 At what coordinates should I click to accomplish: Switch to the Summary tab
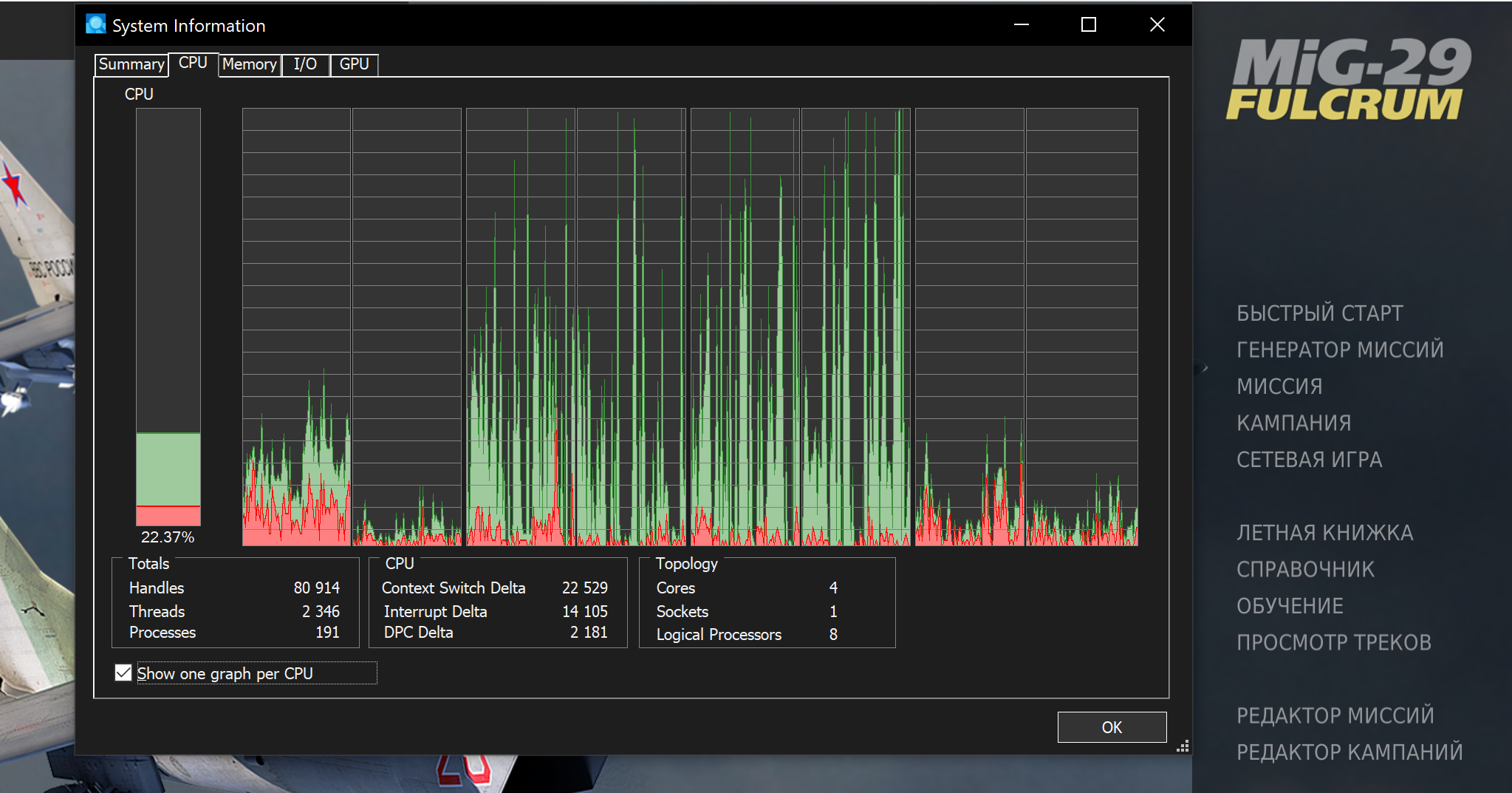(x=131, y=64)
